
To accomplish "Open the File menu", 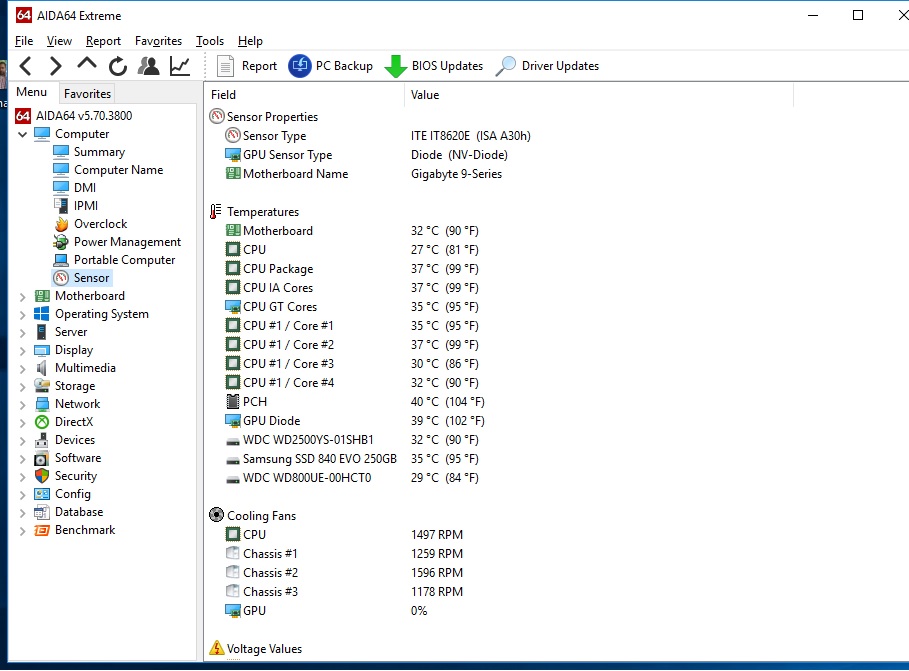I will (24, 41).
